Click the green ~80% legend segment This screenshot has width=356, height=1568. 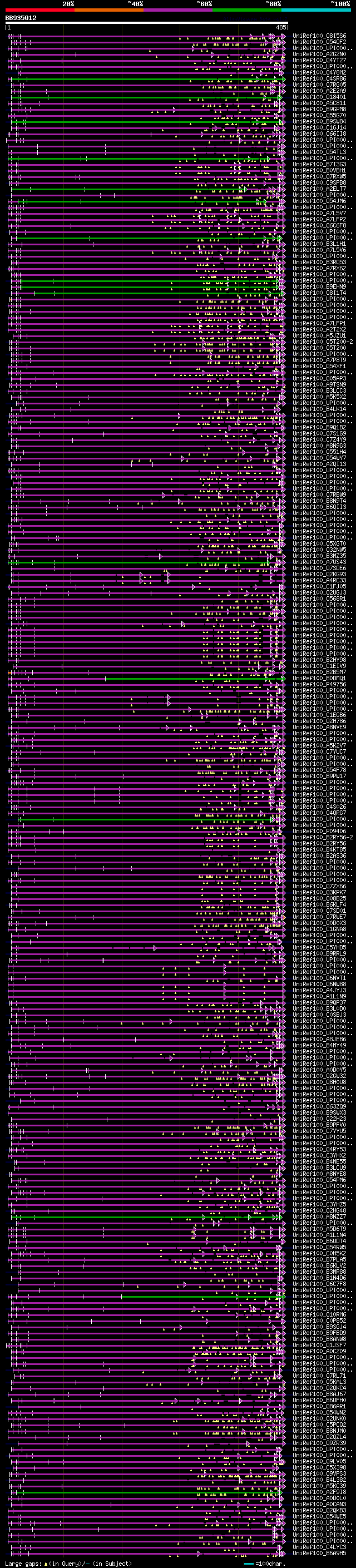pos(247,10)
